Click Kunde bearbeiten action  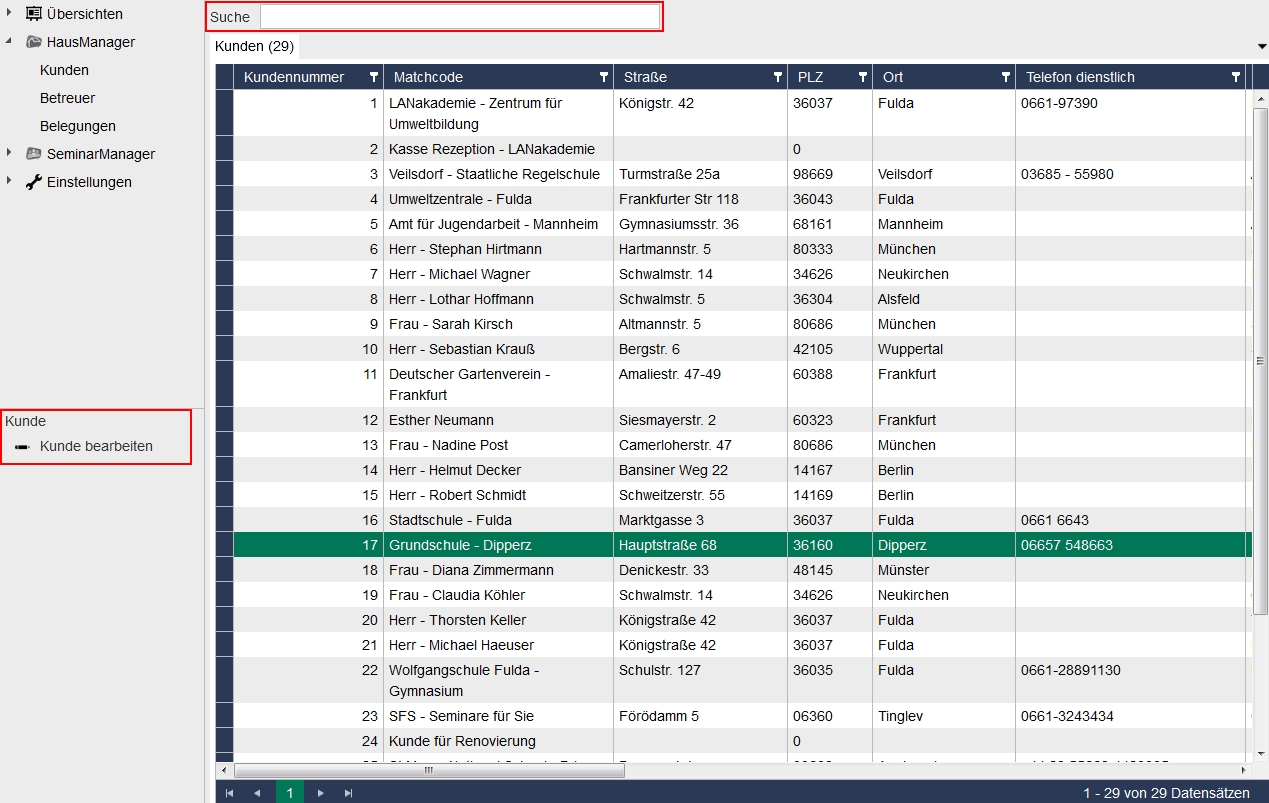96,446
